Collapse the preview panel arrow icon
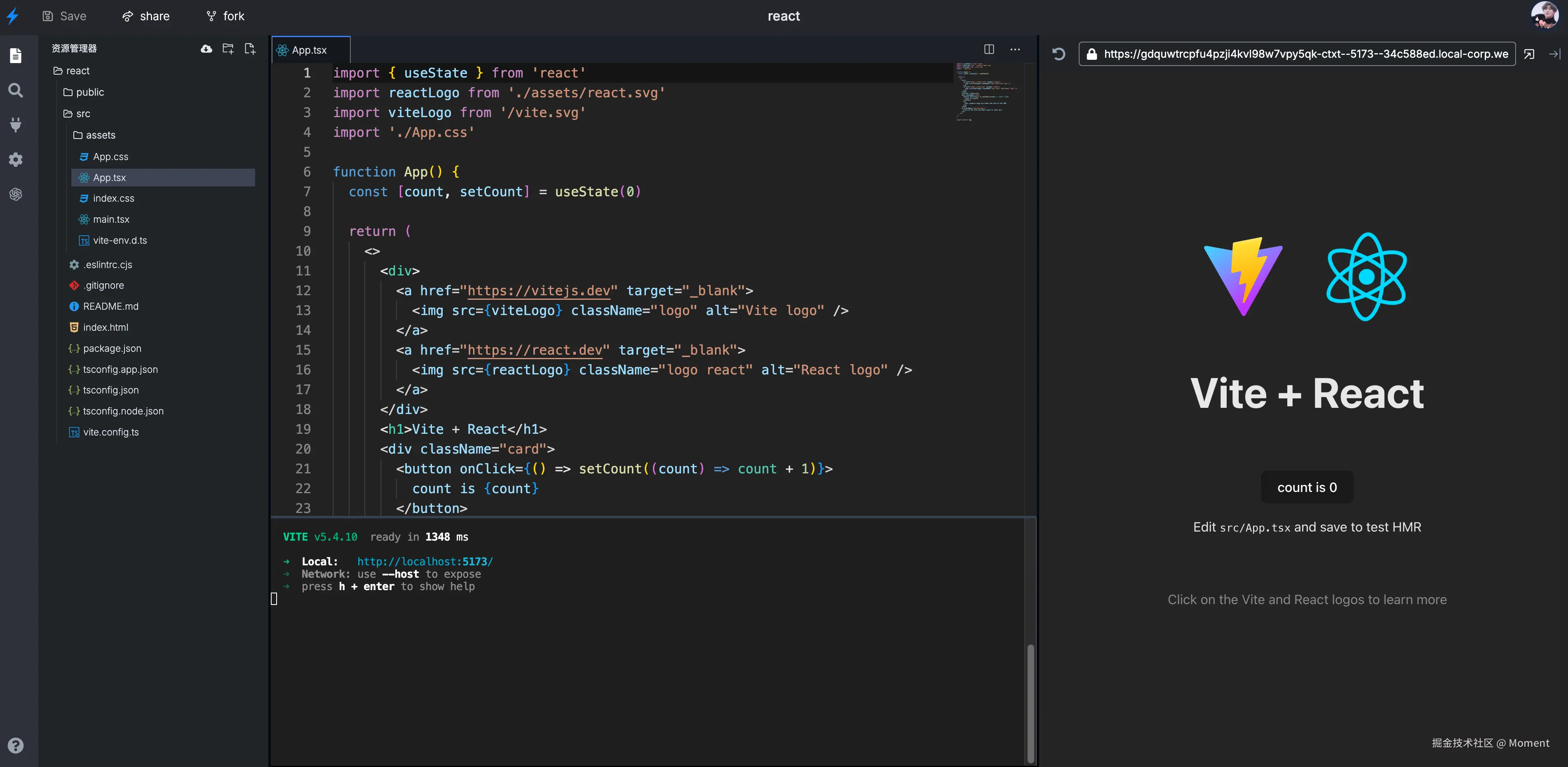 (x=1555, y=54)
